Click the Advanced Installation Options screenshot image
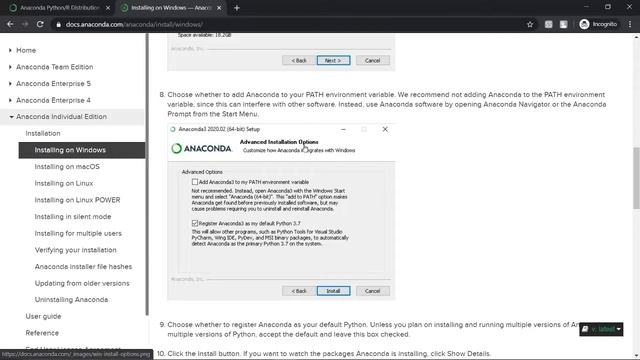The image size is (640, 360). click(x=281, y=212)
